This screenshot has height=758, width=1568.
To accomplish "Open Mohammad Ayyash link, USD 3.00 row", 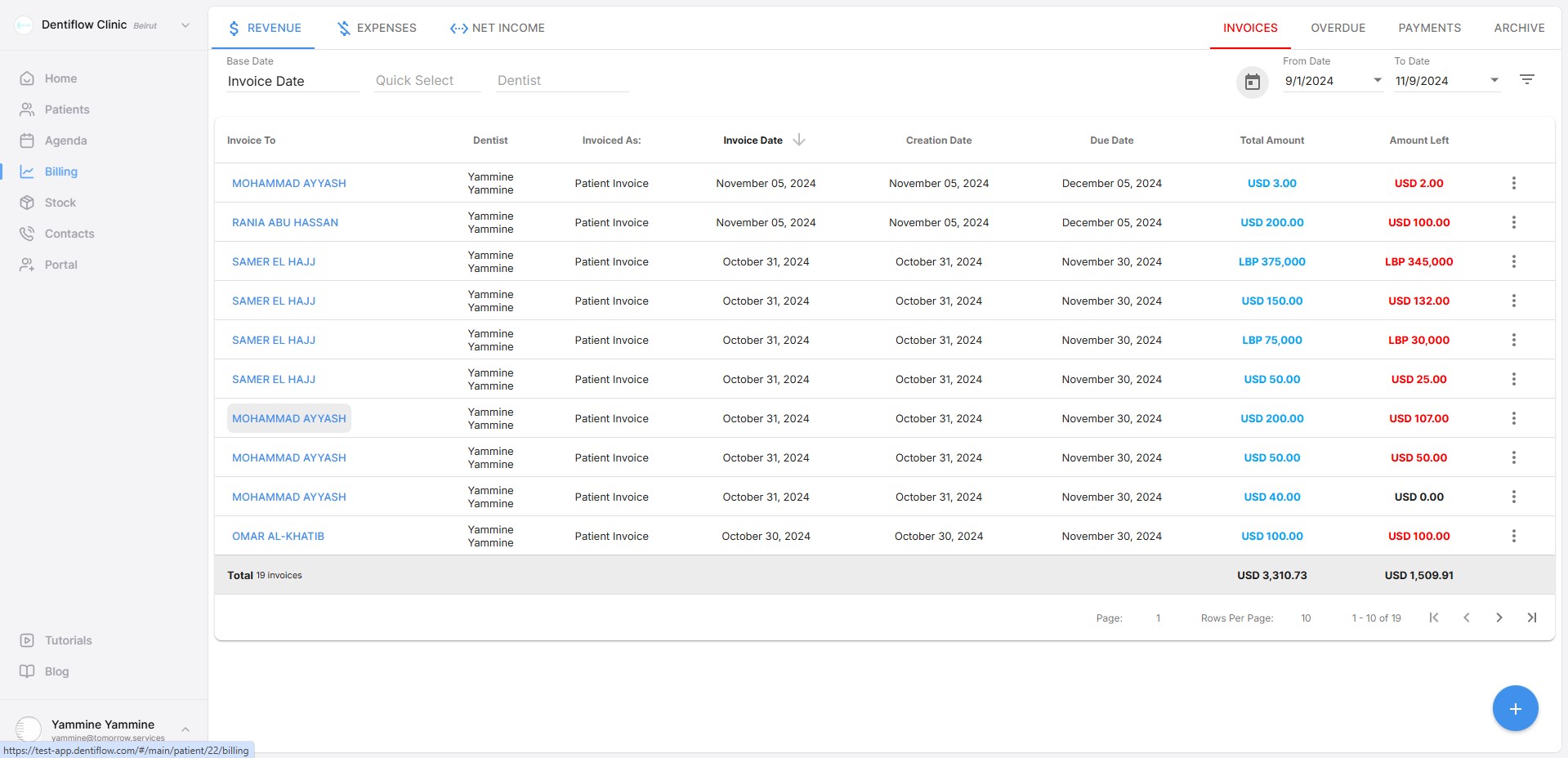I will 289,183.
